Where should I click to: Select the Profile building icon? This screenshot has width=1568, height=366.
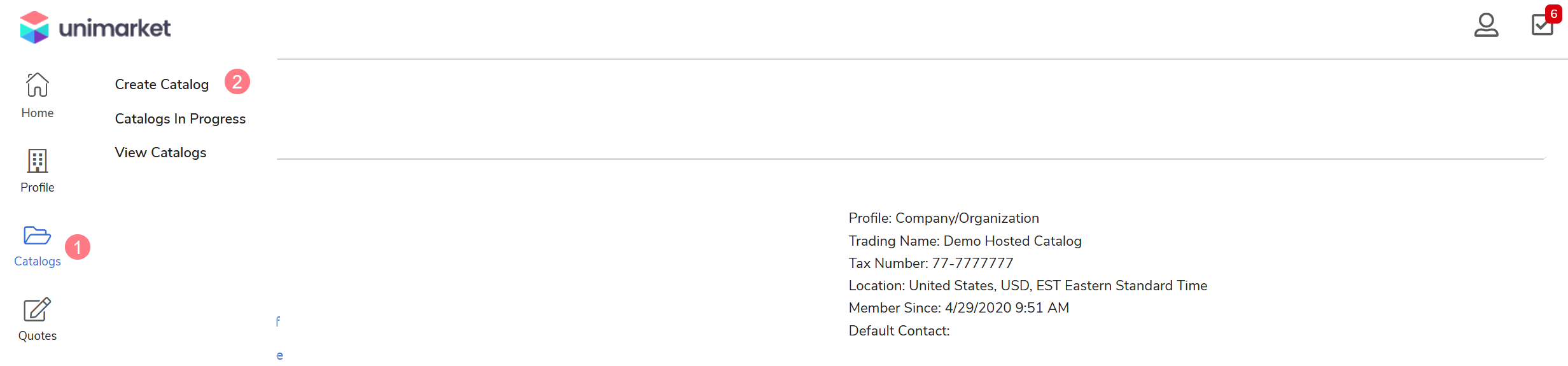[38, 161]
